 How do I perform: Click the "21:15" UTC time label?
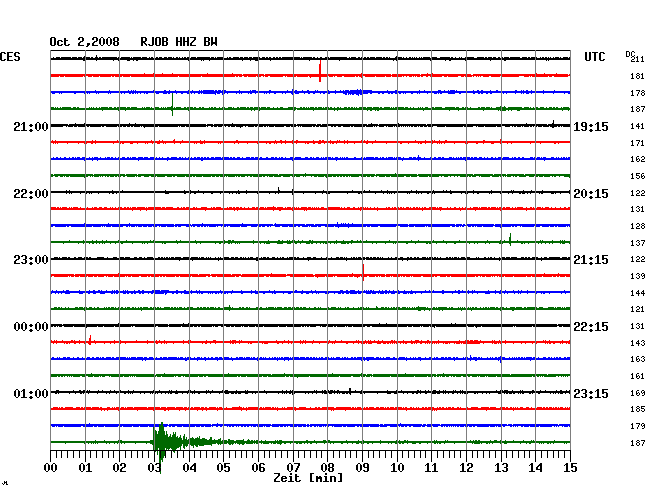(591, 260)
